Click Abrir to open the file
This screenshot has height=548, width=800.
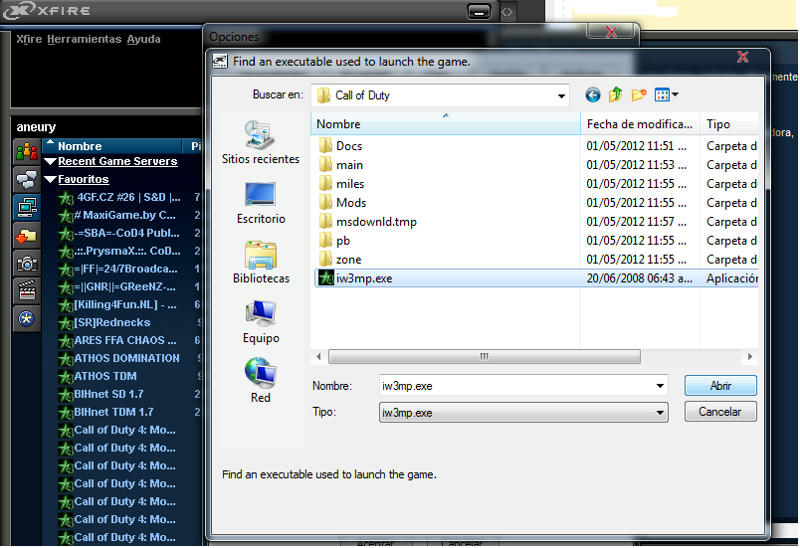pos(720,386)
